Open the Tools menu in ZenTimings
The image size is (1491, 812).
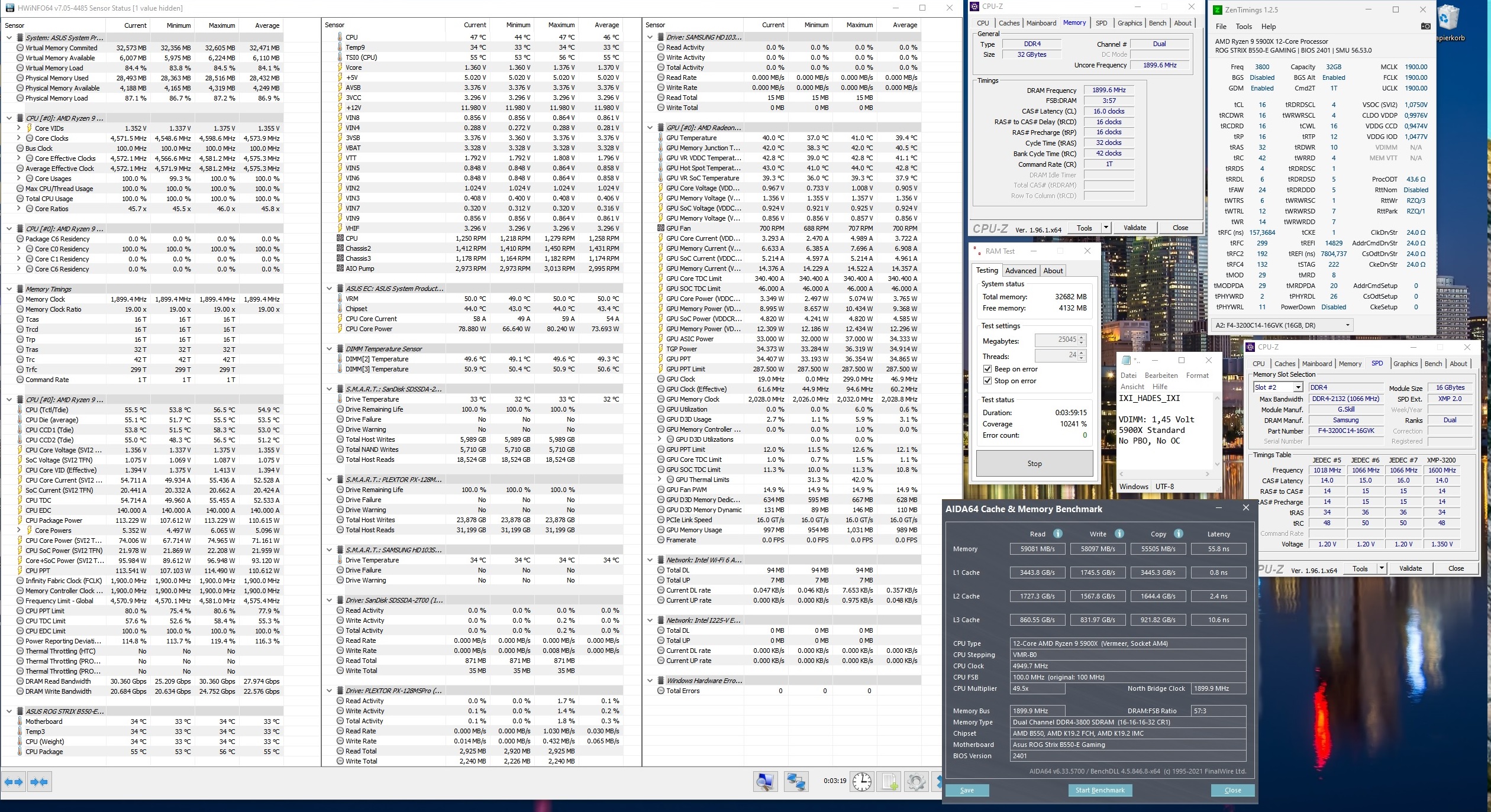1244,27
